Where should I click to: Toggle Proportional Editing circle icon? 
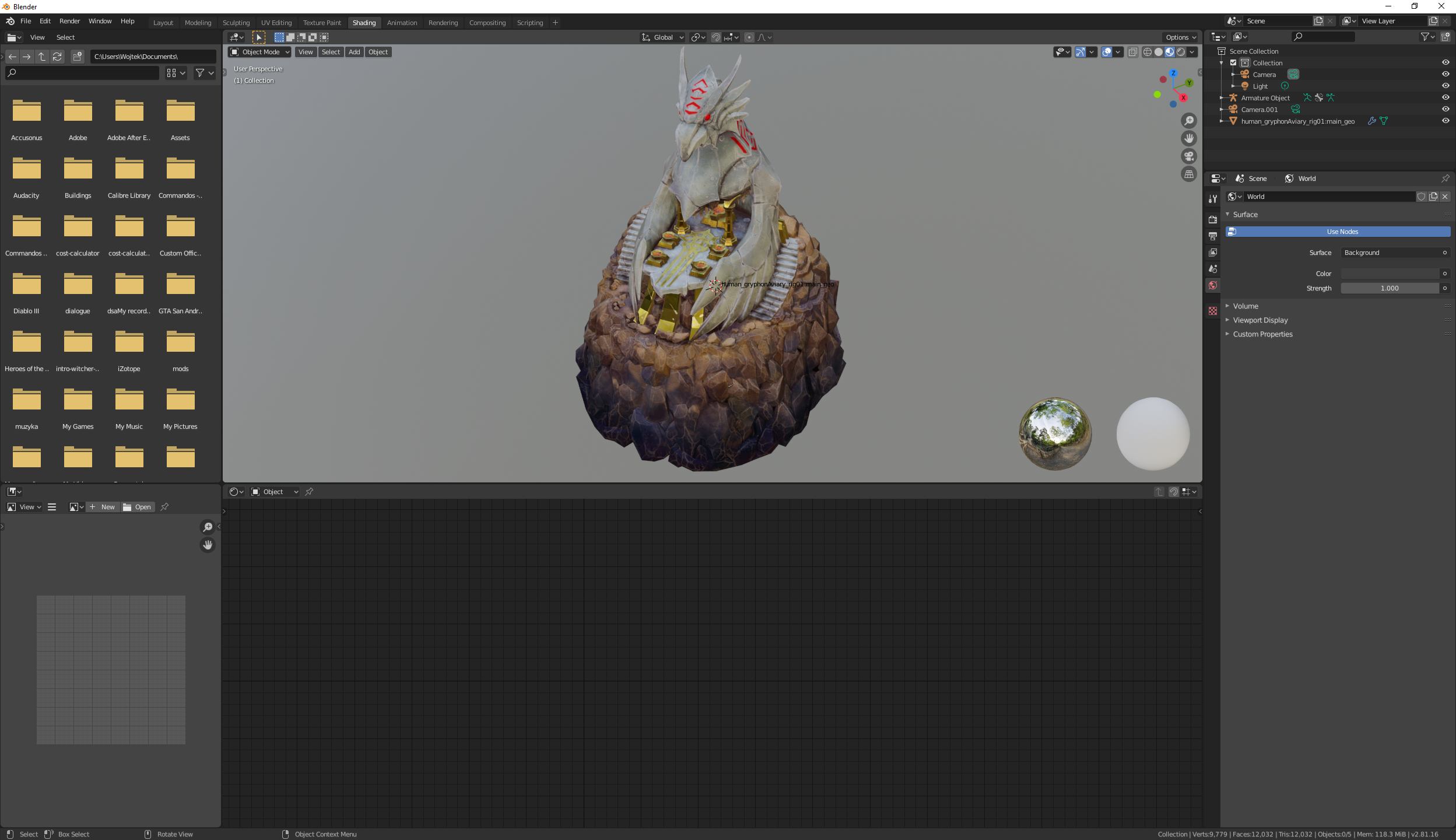[x=749, y=37]
